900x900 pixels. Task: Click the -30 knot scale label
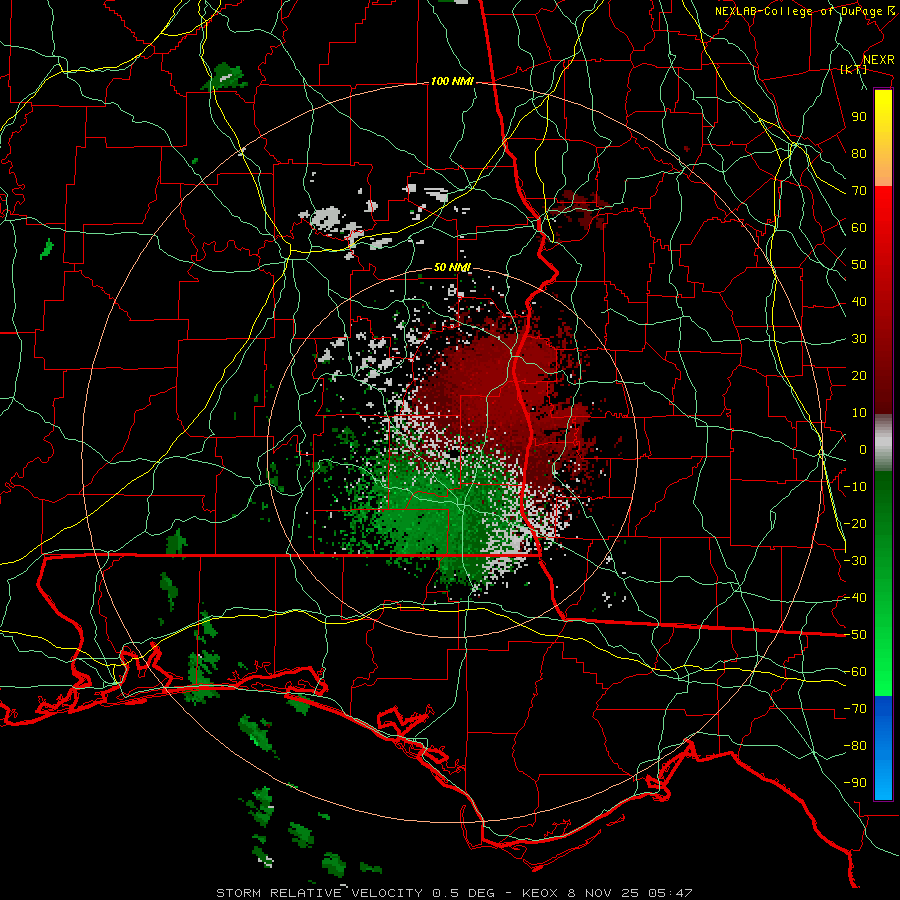point(855,561)
